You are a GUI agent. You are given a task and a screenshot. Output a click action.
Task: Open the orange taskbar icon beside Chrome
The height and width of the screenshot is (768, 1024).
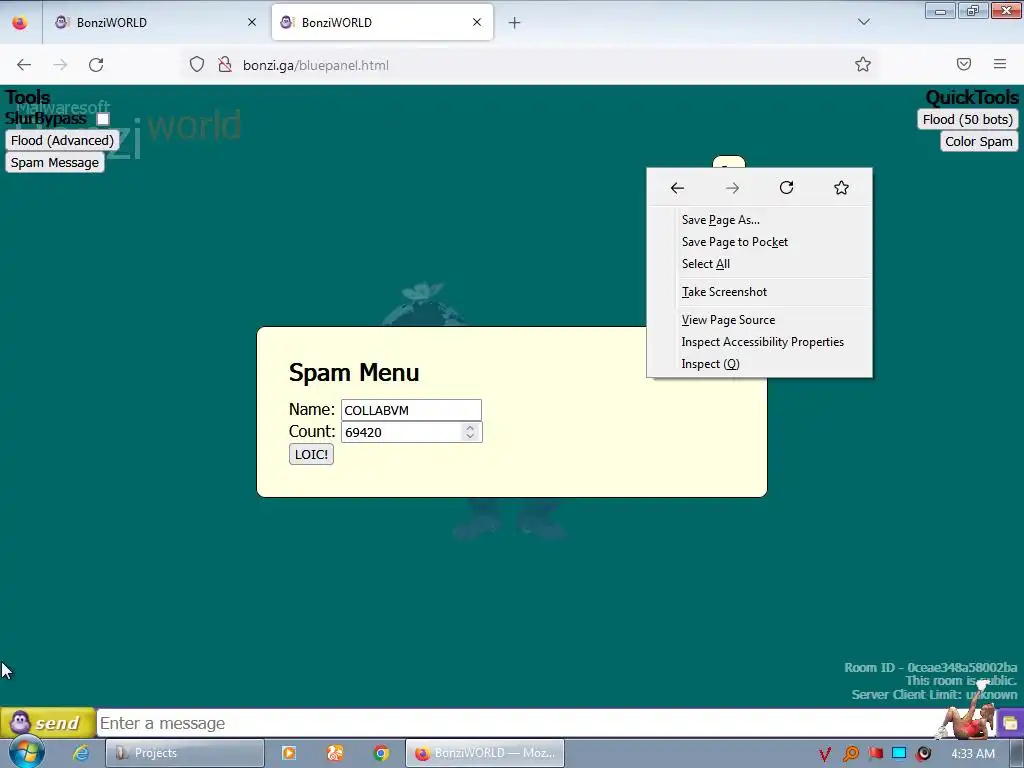[x=335, y=753]
